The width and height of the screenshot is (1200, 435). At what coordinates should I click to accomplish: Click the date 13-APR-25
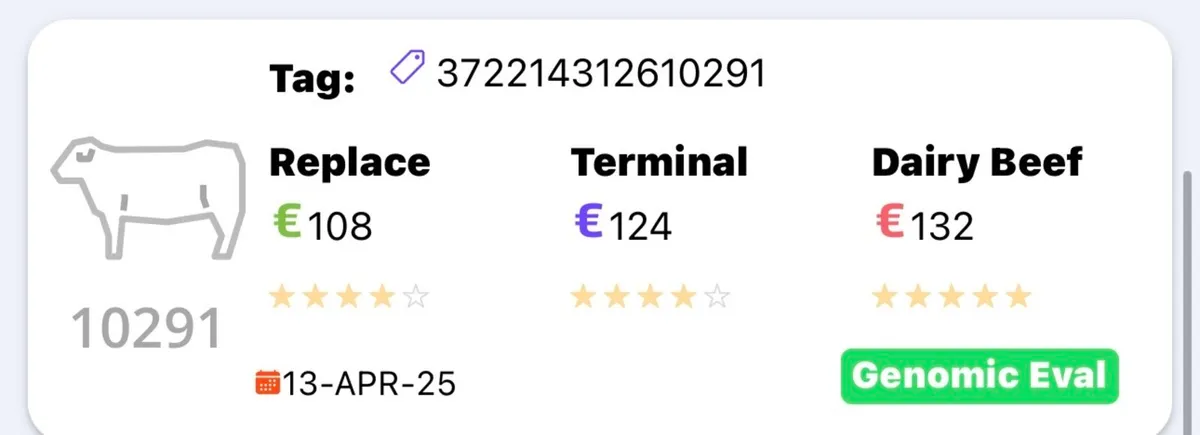tap(369, 383)
